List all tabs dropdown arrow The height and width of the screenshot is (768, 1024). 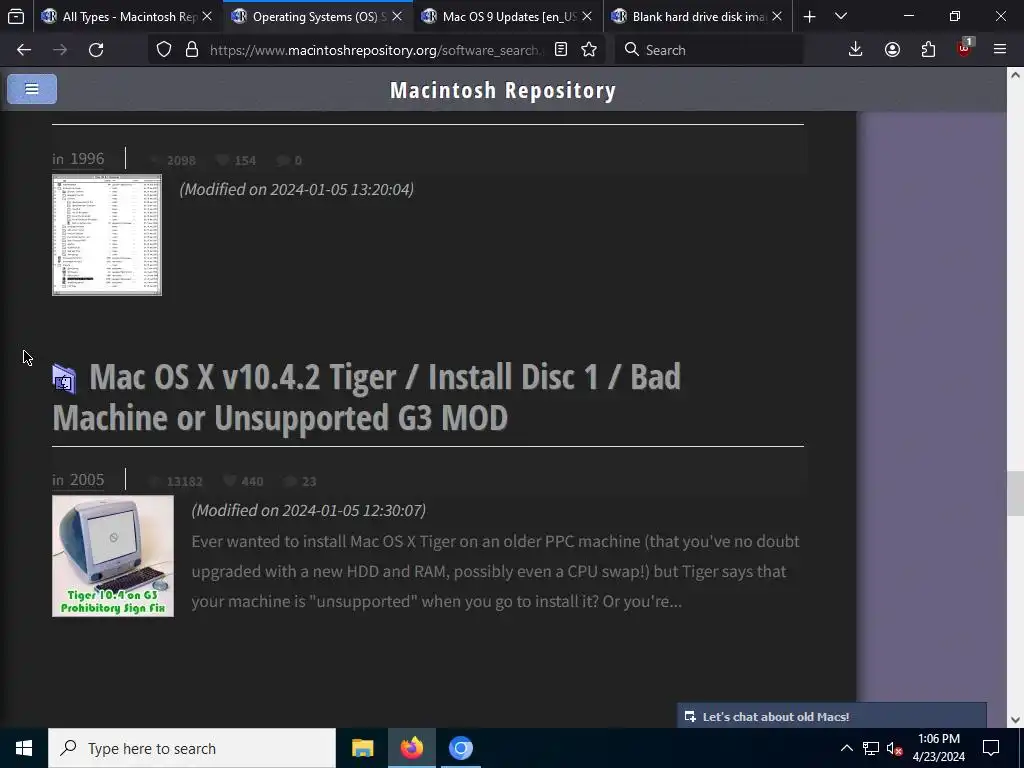841,16
